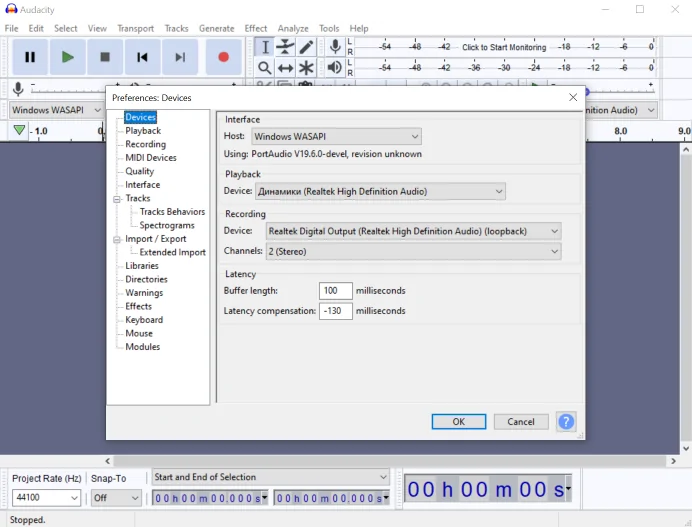Select Devices in the preferences tree
692x527 pixels.
pyautogui.click(x=140, y=117)
